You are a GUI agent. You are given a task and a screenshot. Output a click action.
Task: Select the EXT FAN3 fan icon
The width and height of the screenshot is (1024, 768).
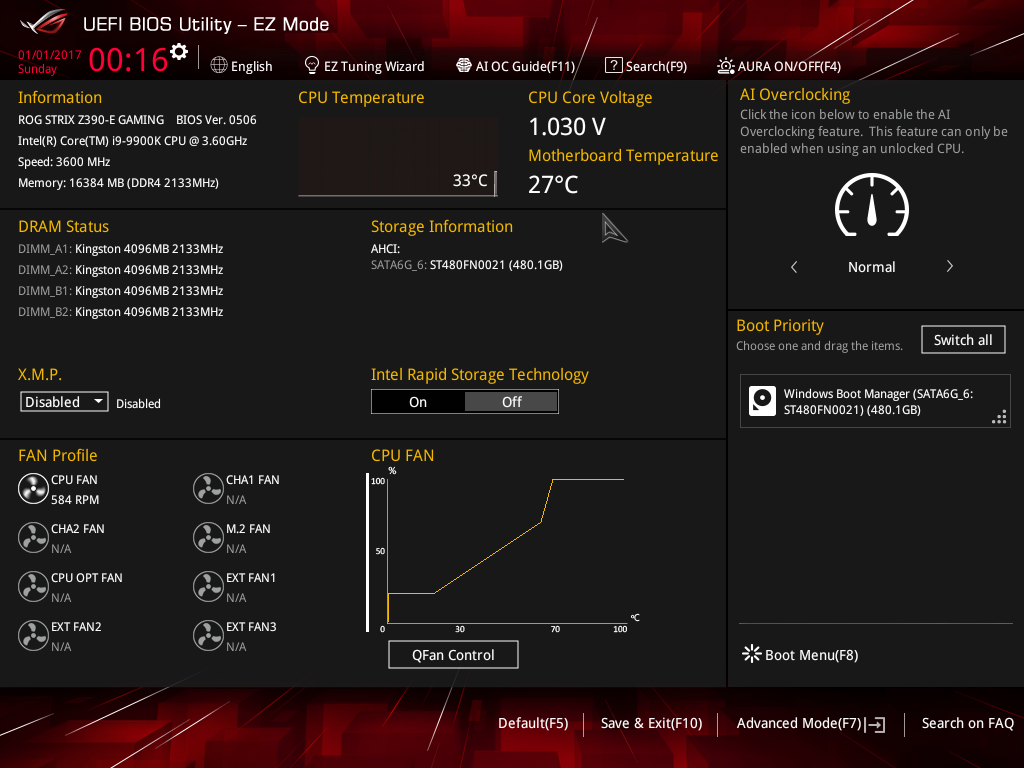[x=208, y=635]
